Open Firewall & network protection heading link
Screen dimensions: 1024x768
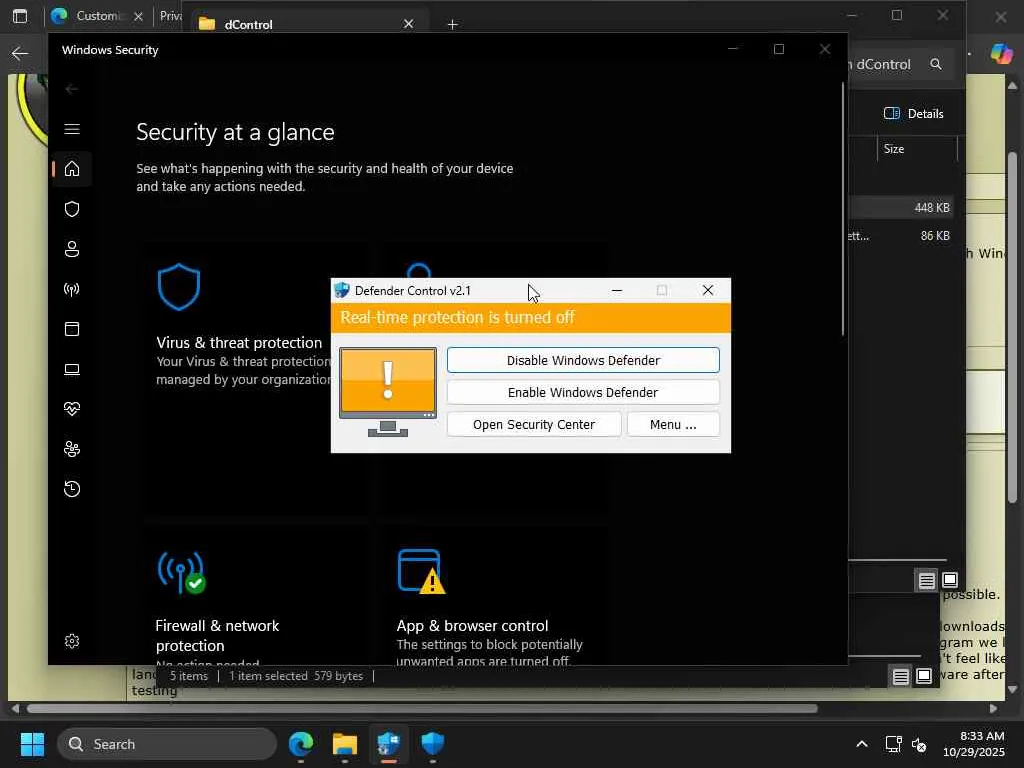tap(217, 635)
